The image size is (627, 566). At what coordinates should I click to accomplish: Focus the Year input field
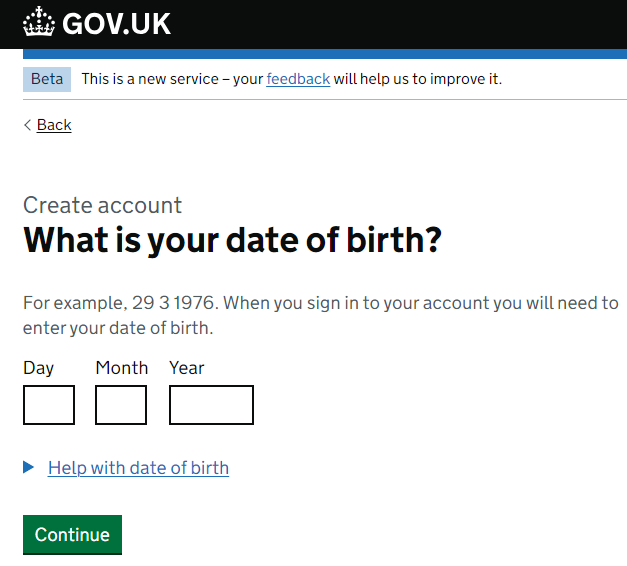(211, 405)
